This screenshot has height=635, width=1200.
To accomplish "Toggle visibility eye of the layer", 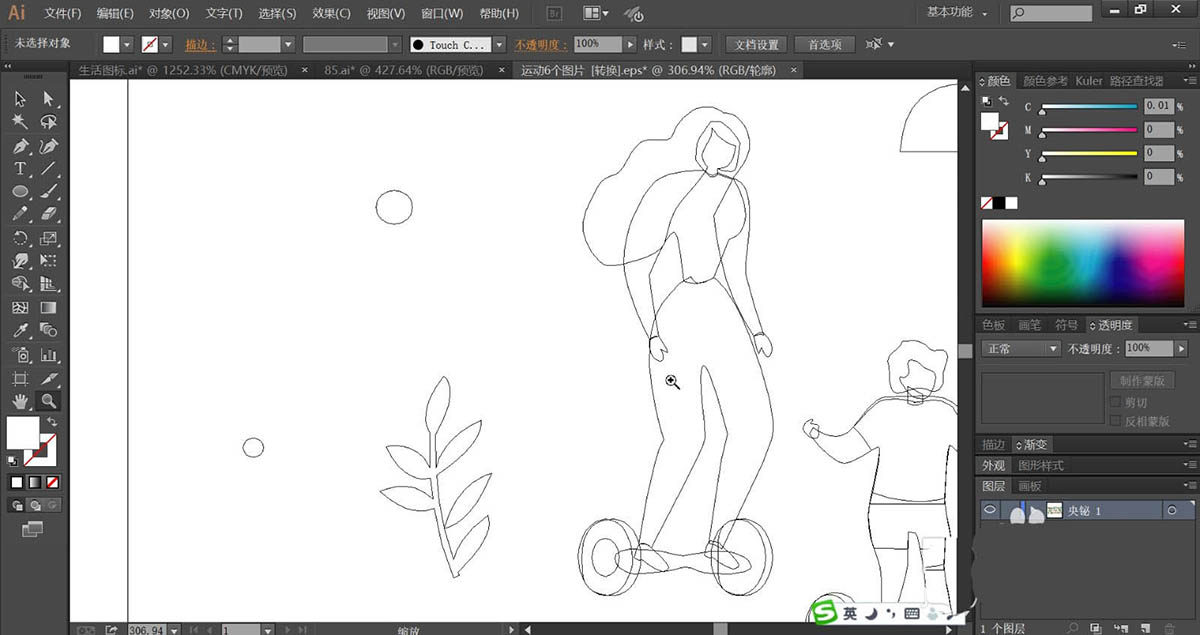I will (x=990, y=510).
